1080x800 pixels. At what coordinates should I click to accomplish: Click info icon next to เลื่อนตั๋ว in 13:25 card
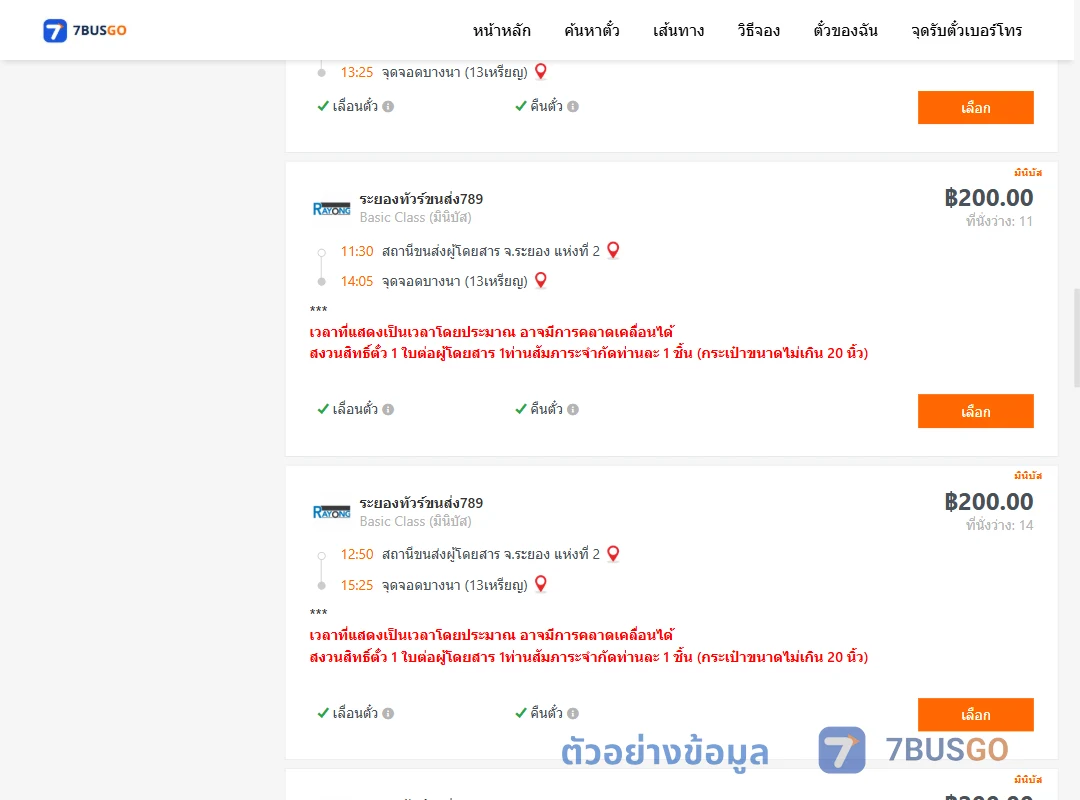(388, 106)
